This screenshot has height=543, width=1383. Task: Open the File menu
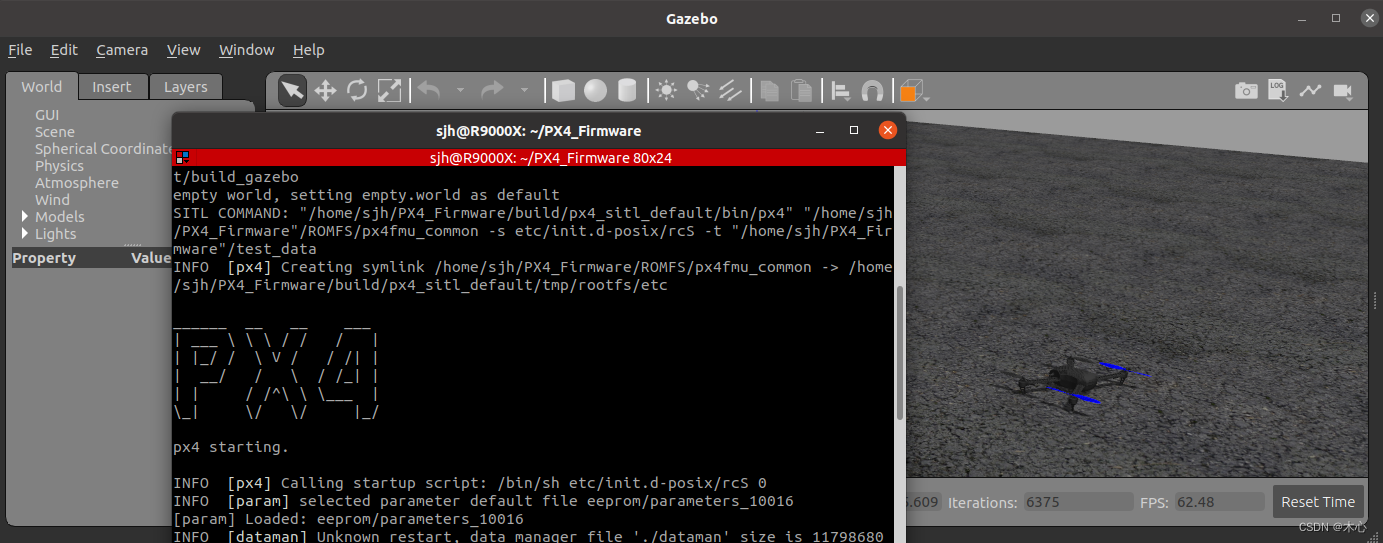(x=20, y=50)
